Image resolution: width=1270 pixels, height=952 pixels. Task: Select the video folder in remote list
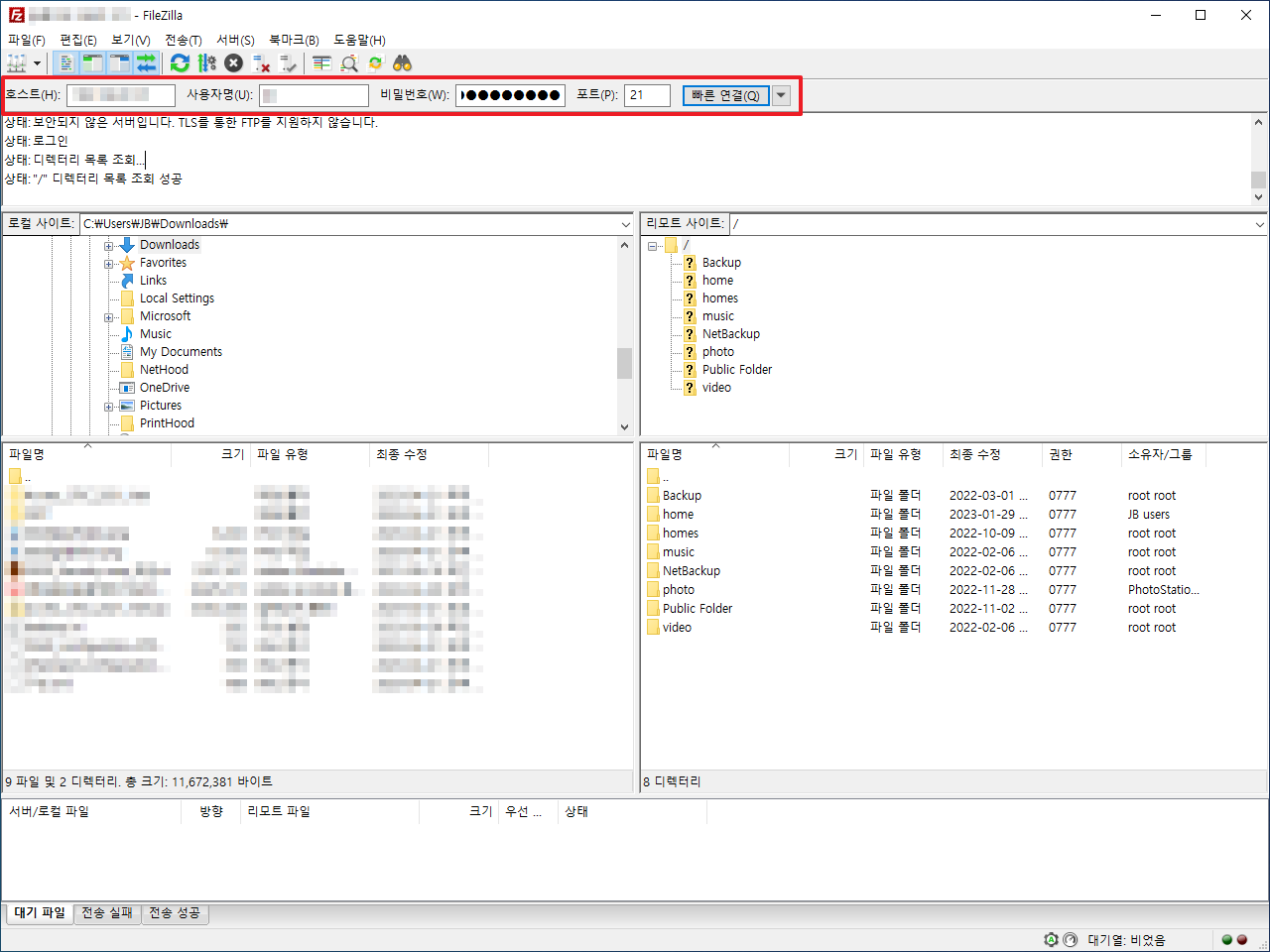pos(678,627)
